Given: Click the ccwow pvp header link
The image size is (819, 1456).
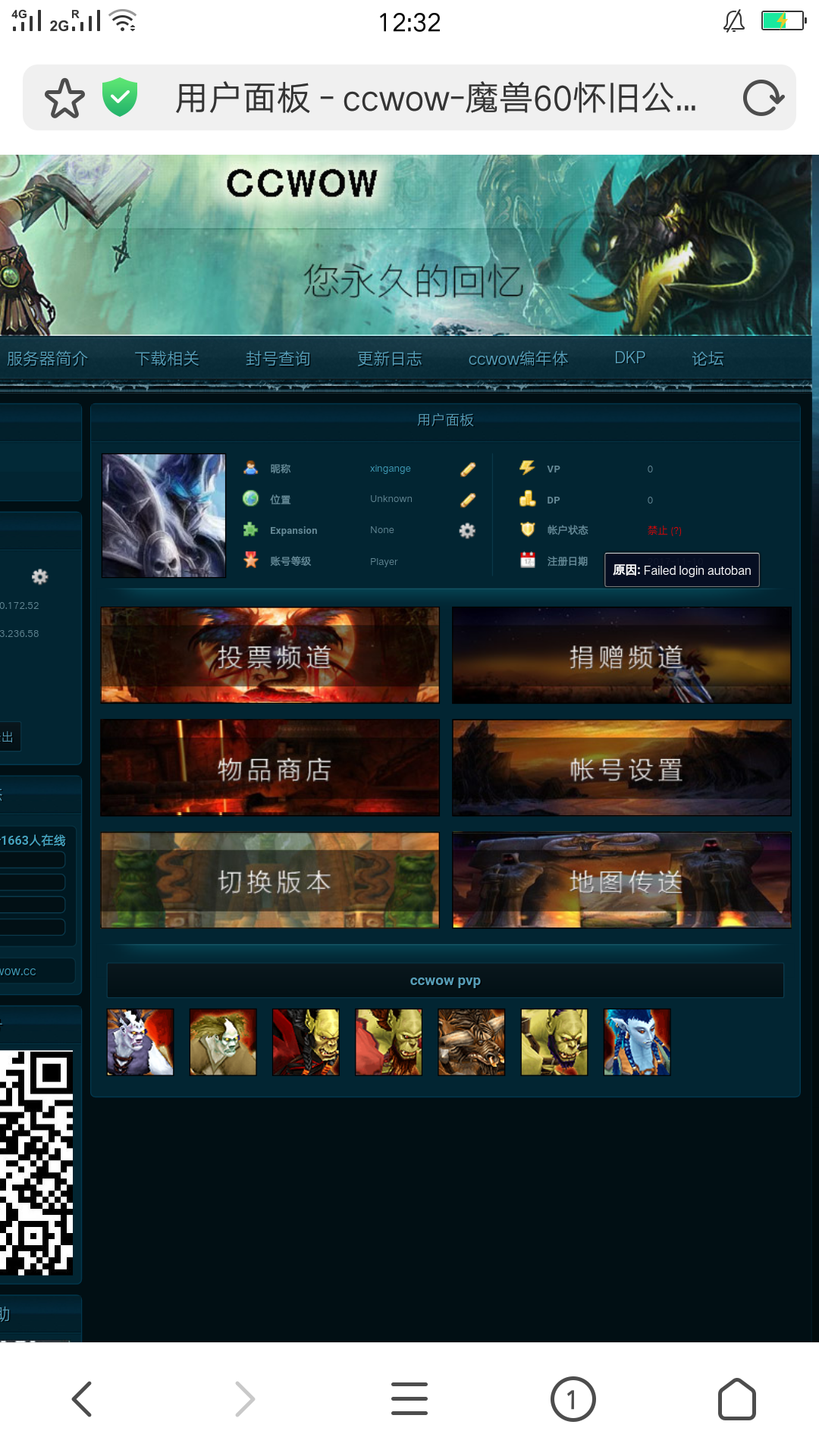Looking at the screenshot, I should pos(445,981).
